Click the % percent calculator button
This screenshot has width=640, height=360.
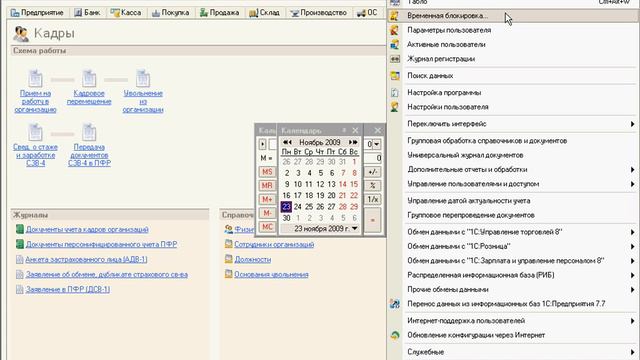coord(373,186)
